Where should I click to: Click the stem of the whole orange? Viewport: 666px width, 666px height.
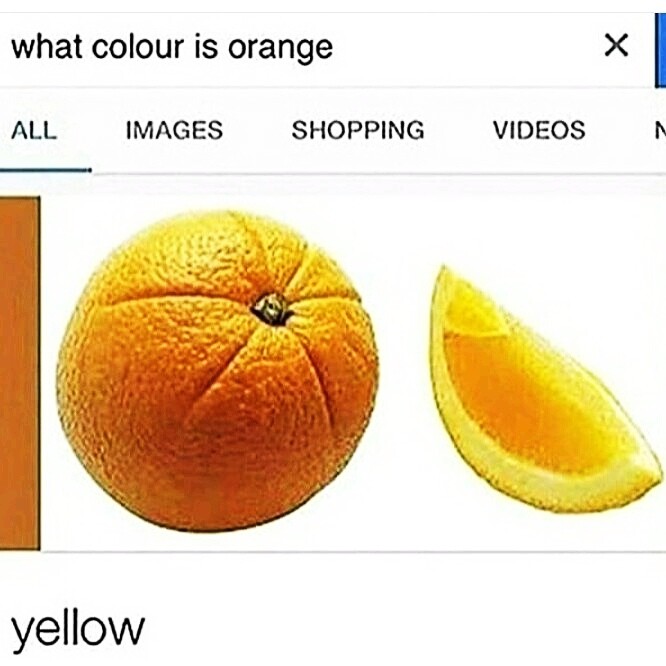click(x=272, y=309)
